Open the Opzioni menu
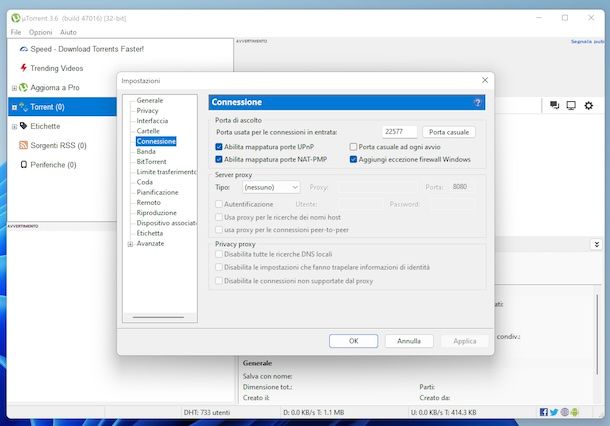This screenshot has width=610, height=426. pos(40,32)
